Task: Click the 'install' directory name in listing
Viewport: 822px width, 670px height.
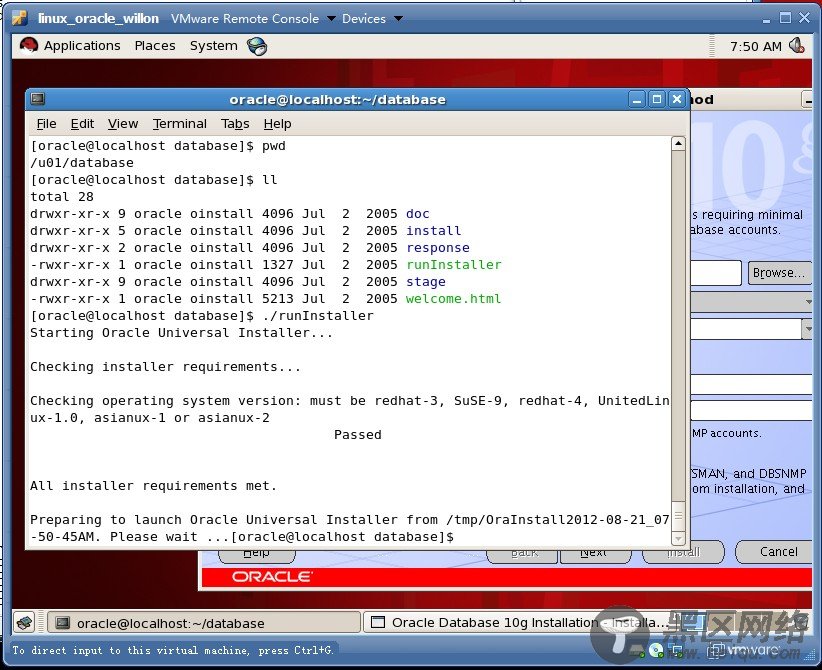Action: pos(434,231)
